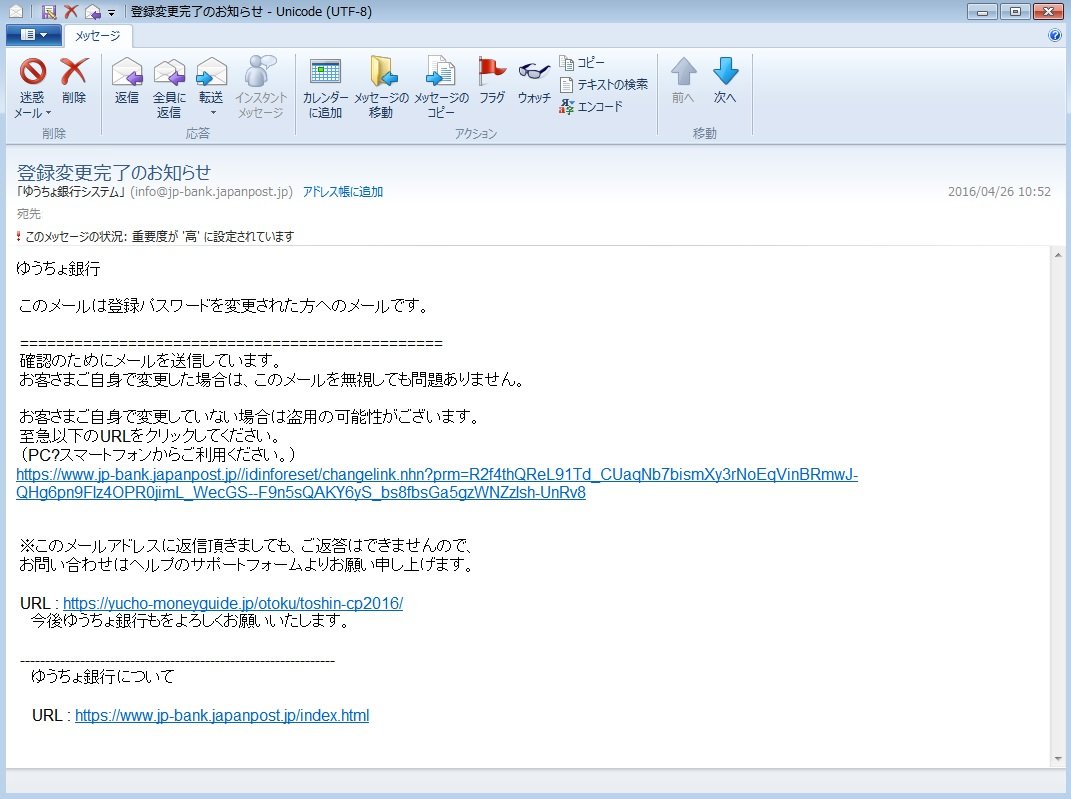The image size is (1071, 799).
Task: Open the blue application menu button
Action: pyautogui.click(x=33, y=35)
